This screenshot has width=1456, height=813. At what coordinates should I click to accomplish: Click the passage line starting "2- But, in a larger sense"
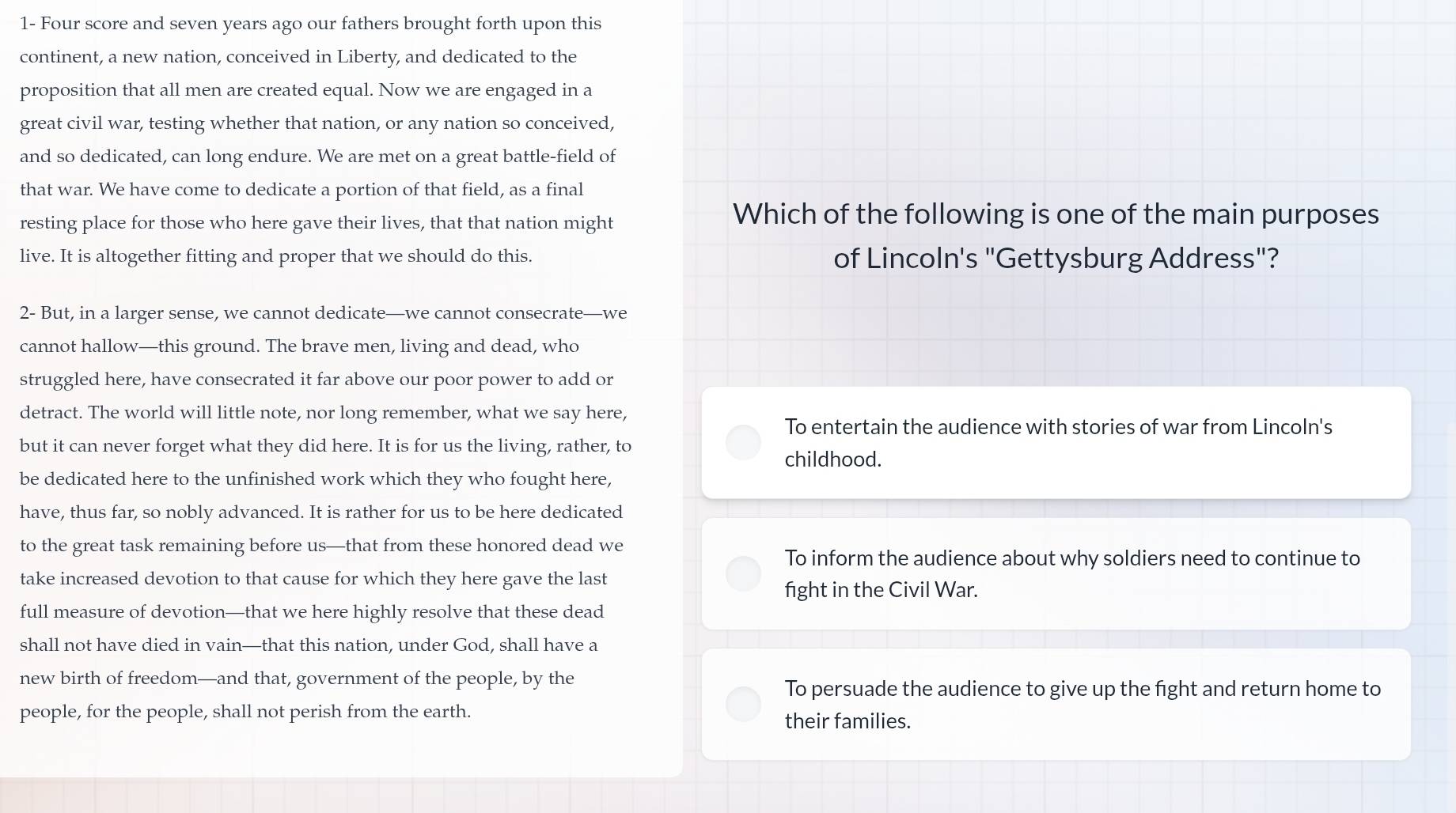(x=323, y=313)
